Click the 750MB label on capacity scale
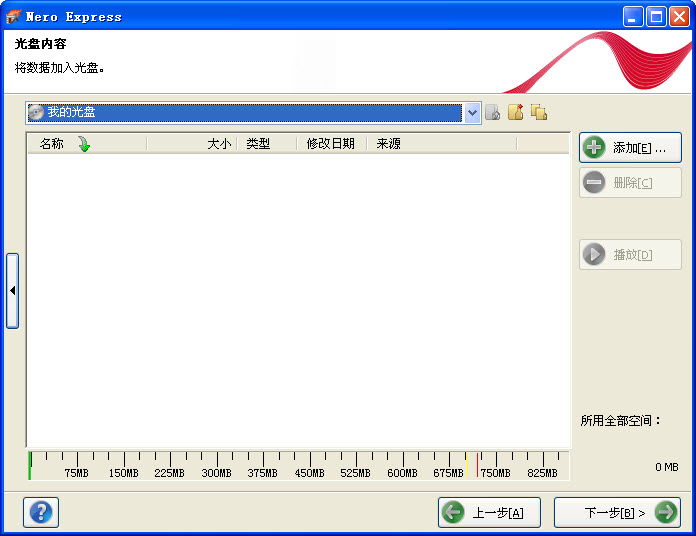This screenshot has height=536, width=696. (495, 473)
